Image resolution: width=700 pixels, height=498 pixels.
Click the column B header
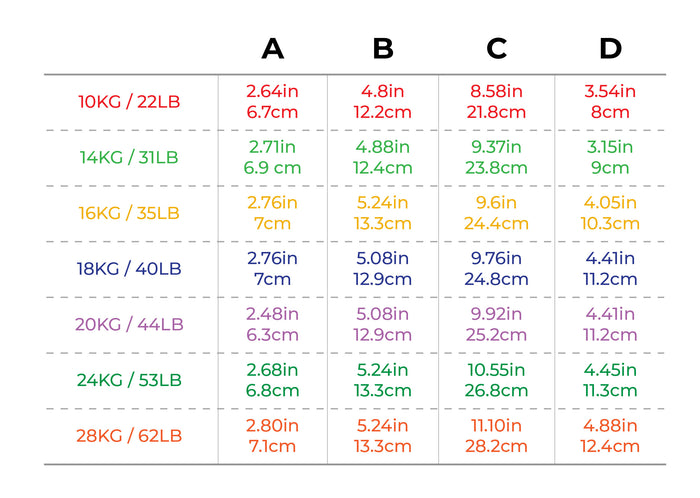383,48
